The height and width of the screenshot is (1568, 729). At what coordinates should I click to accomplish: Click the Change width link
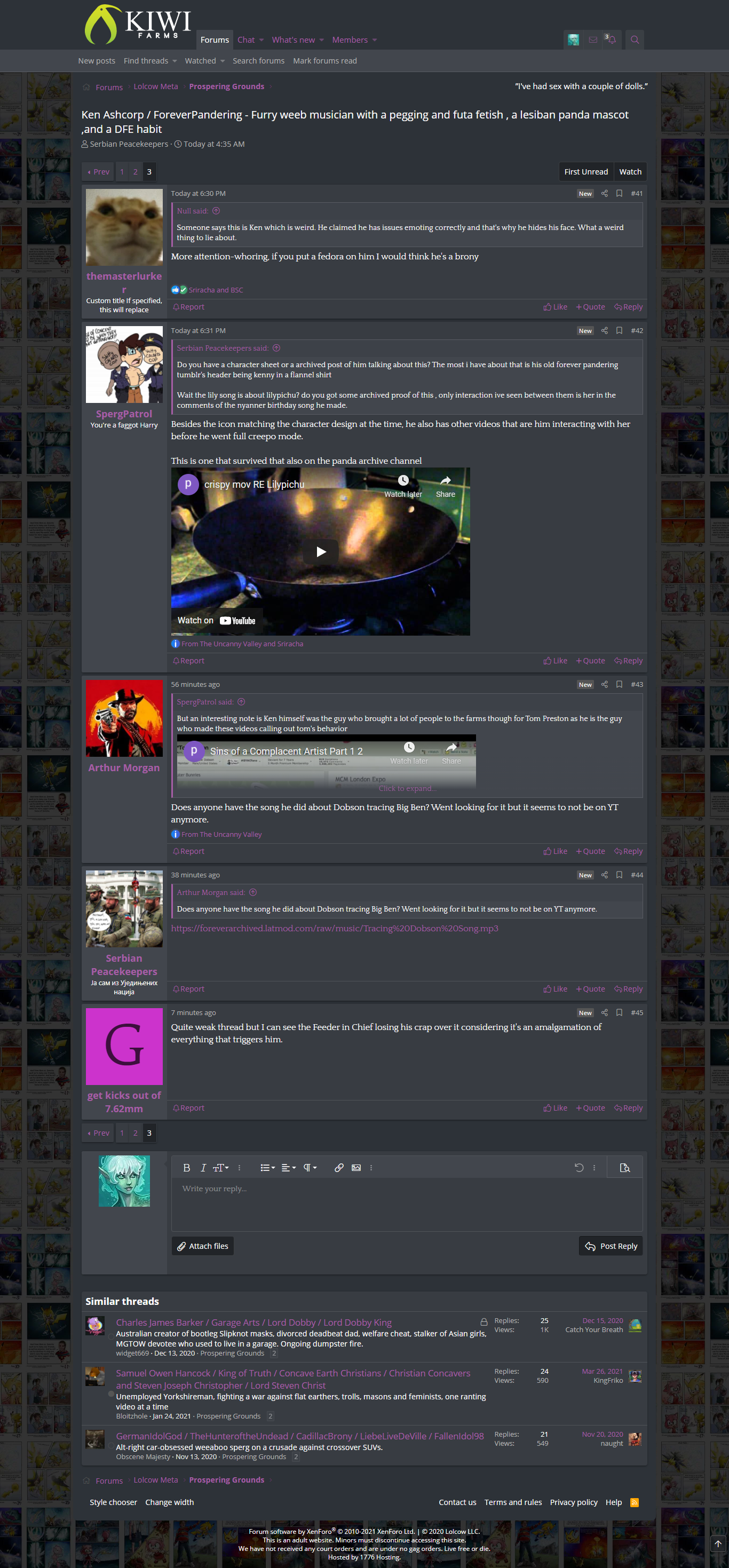point(169,1502)
